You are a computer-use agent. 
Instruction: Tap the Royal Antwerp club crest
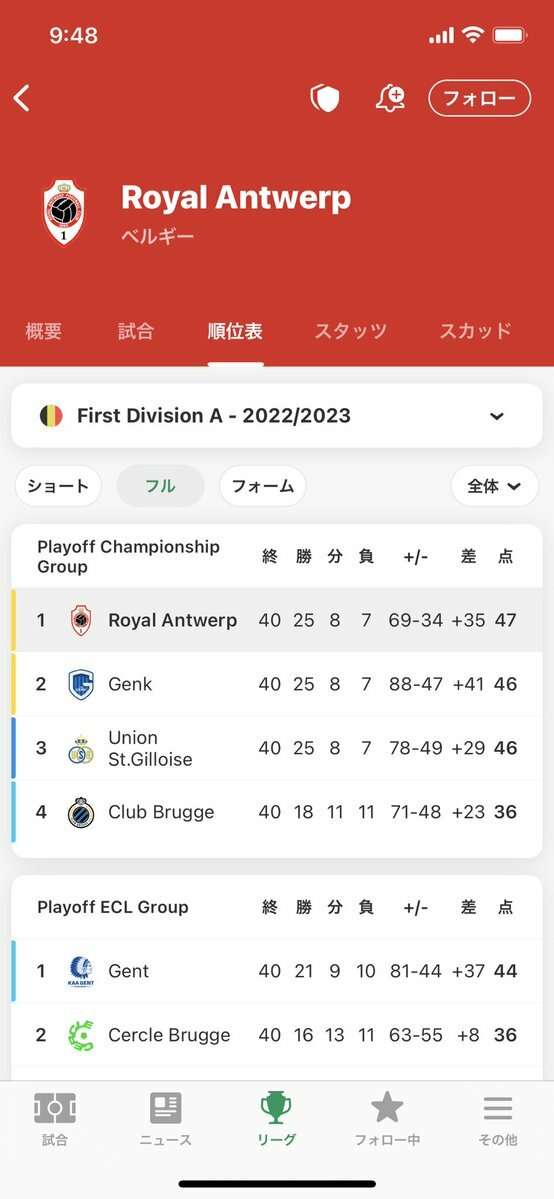[x=64, y=213]
